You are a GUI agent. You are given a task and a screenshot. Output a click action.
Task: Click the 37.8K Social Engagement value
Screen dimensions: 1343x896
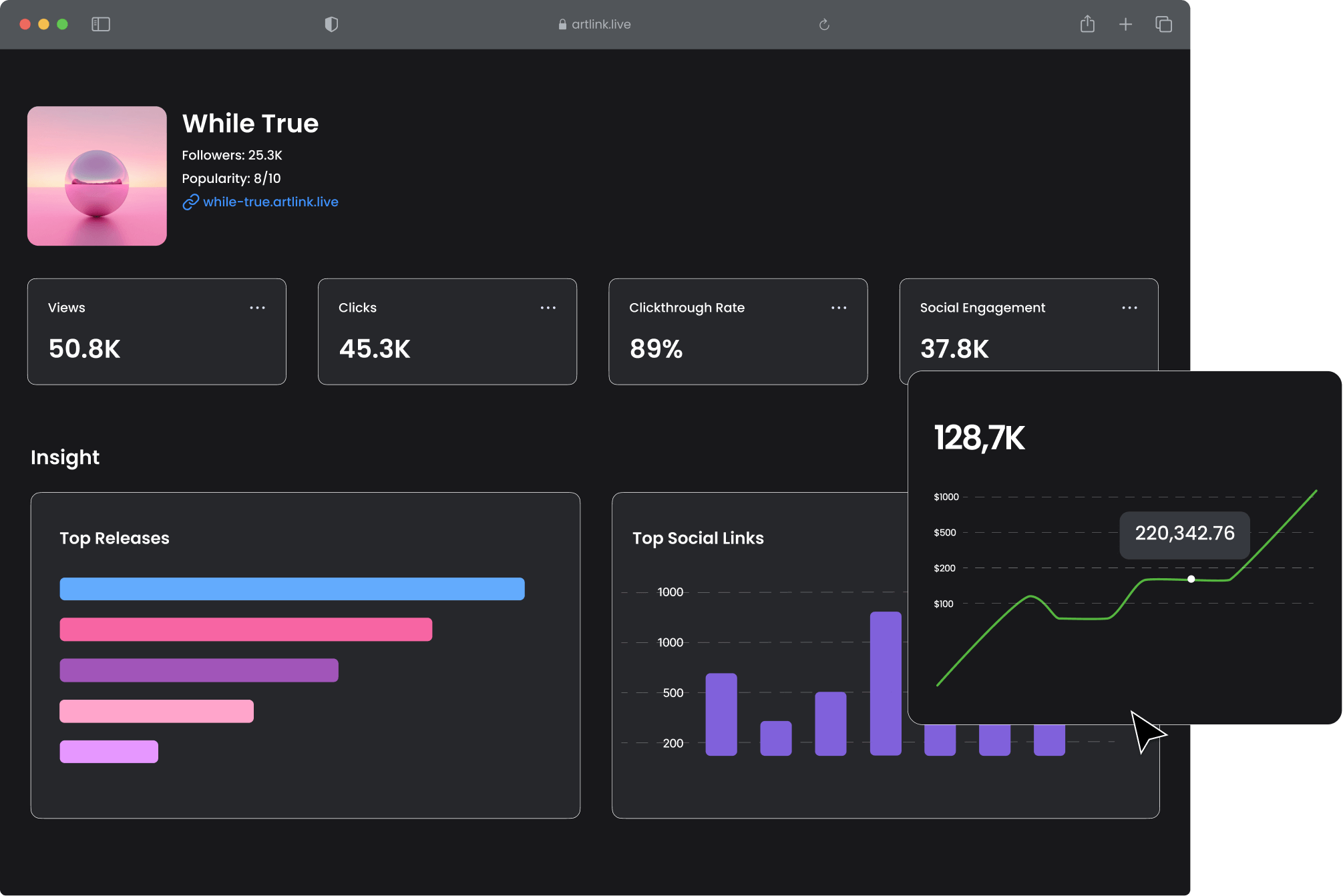(954, 349)
